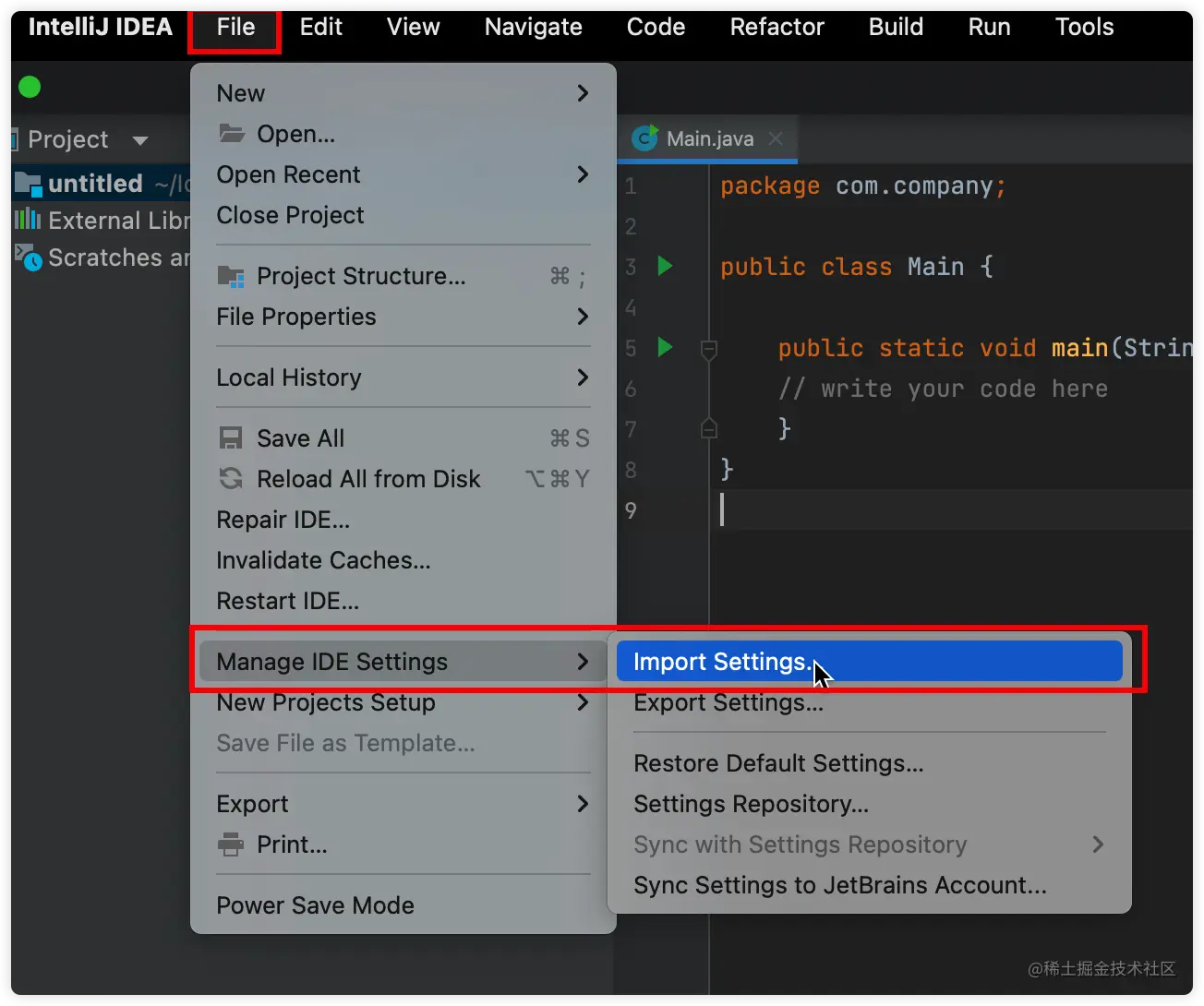Expand the Open Recent submenu arrow
The height and width of the screenshot is (1006, 1204).
coord(583,174)
